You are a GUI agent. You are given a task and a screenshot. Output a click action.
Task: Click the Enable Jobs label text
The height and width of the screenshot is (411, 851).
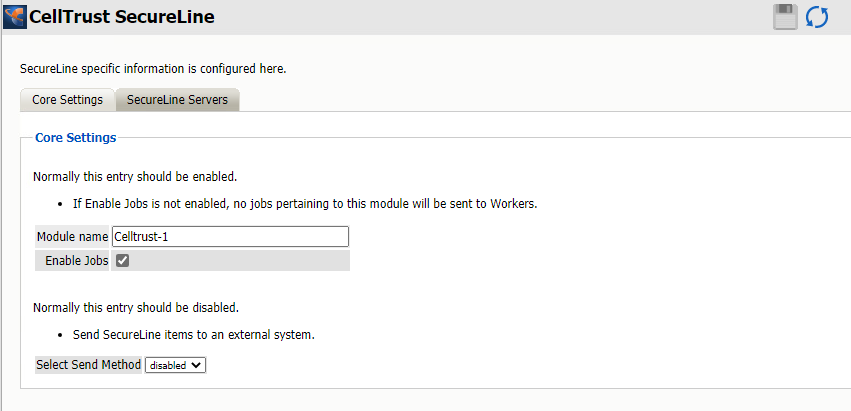pyautogui.click(x=75, y=261)
